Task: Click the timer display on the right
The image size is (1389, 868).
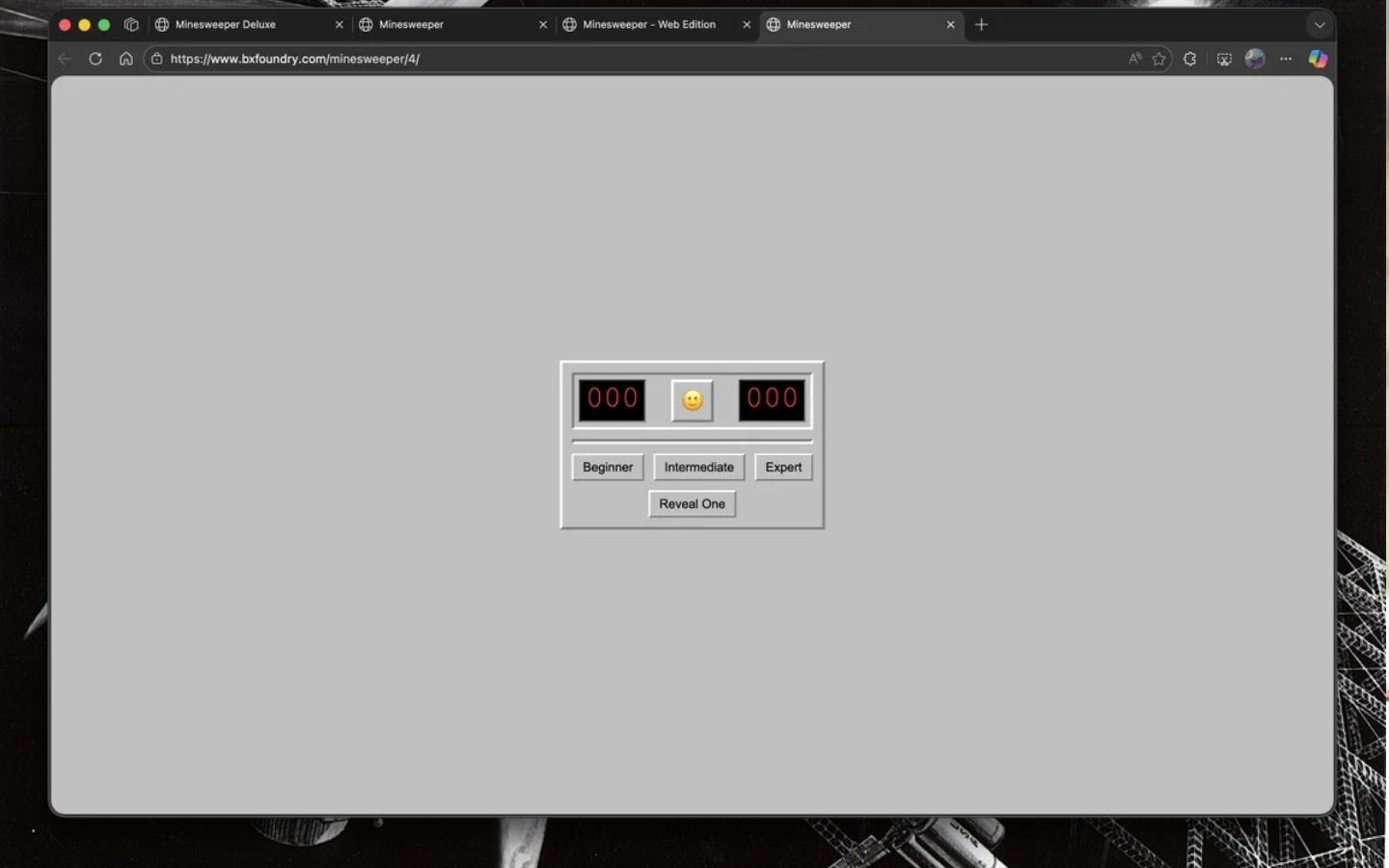Action: [x=772, y=399]
